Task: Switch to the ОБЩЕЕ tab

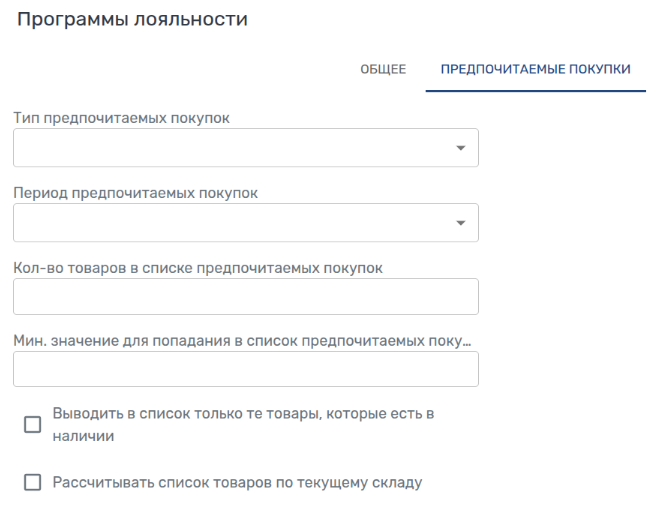Action: click(383, 69)
